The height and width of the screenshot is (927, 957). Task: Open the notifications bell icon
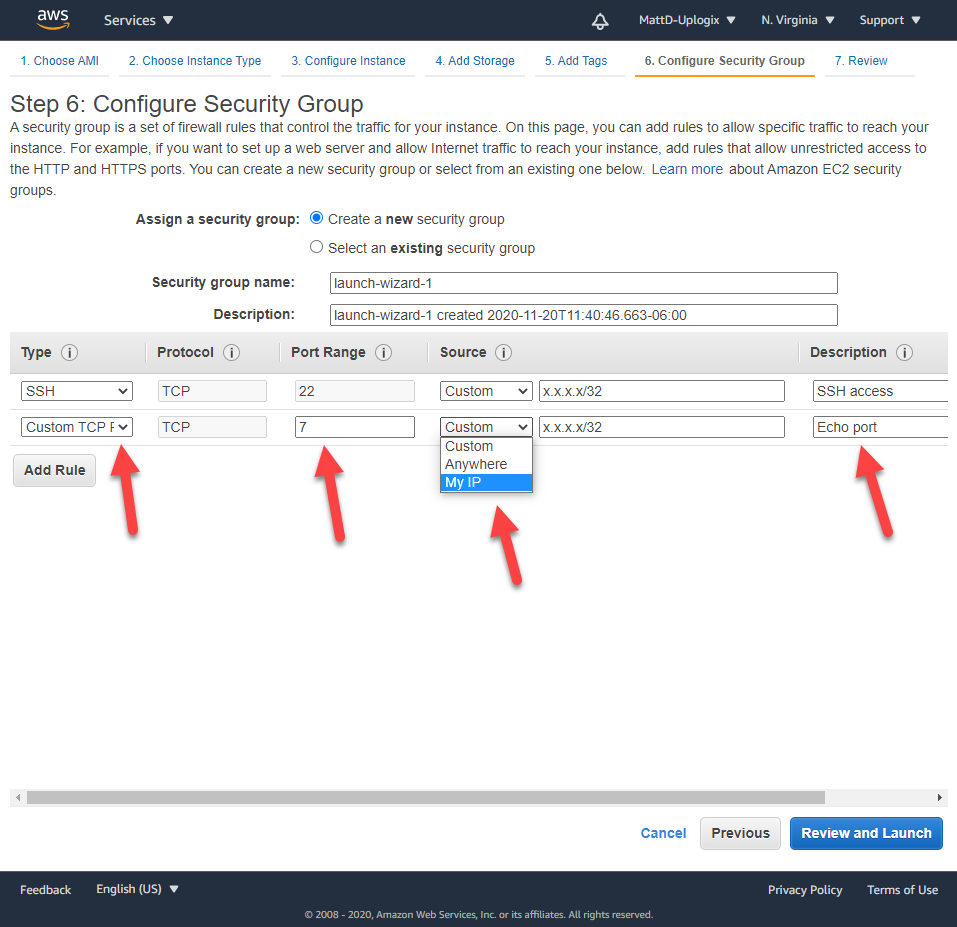(x=600, y=21)
